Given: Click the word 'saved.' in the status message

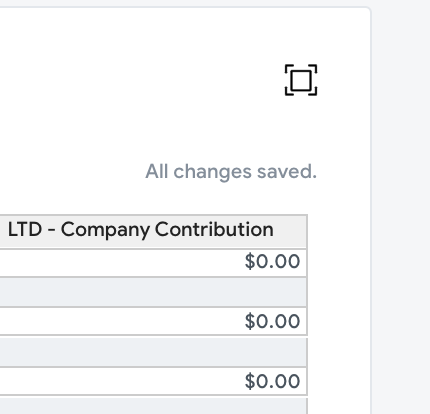Looking at the screenshot, I should click(x=287, y=172).
